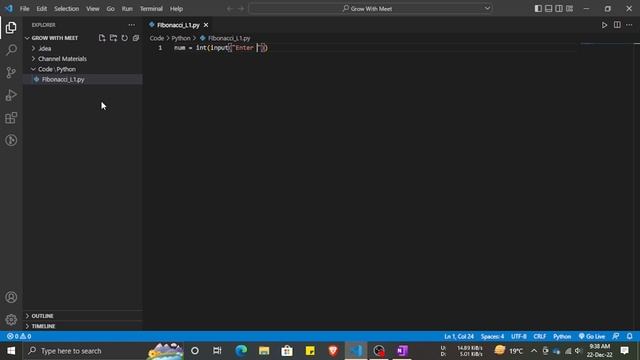The image size is (640, 360).
Task: Close the Fibonacci_L1.py editor tab
Action: click(206, 25)
